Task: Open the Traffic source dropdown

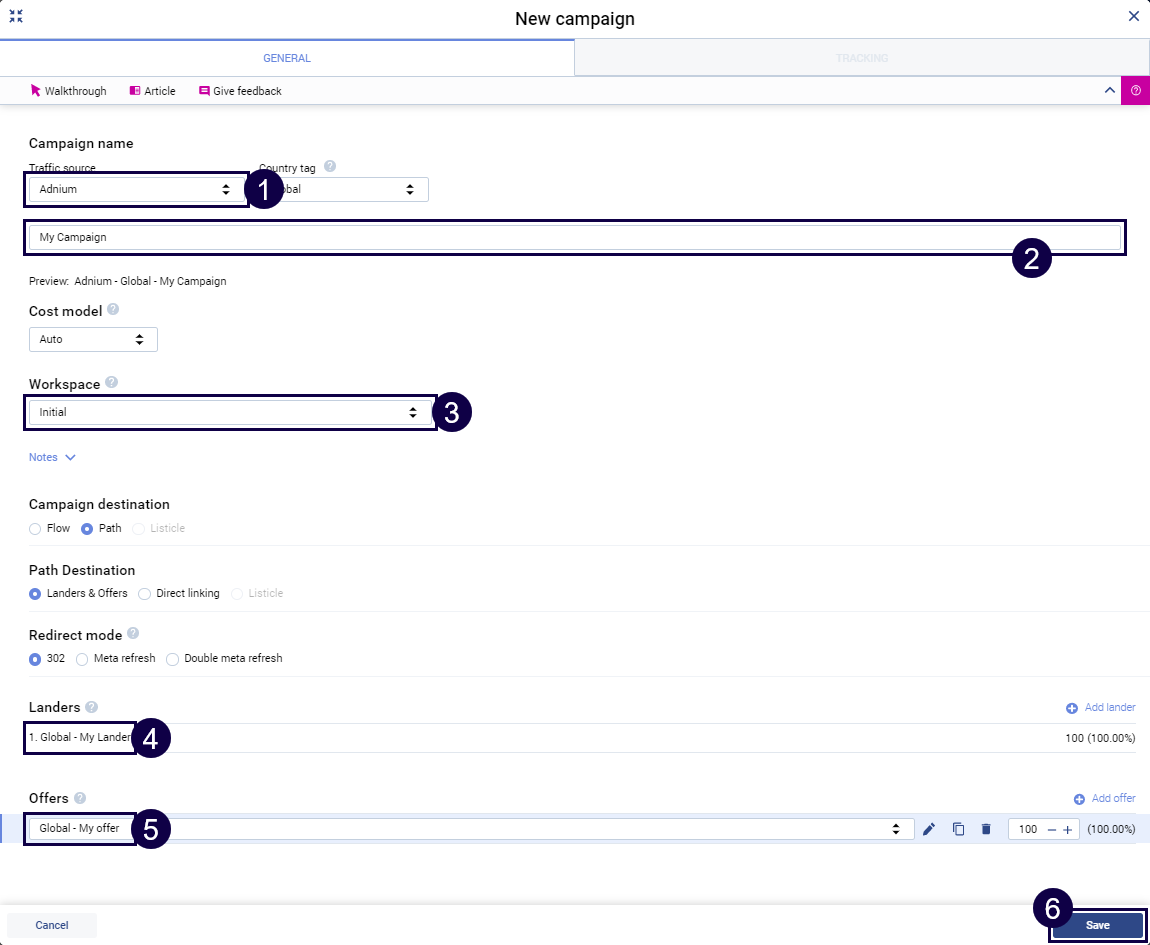Action: click(x=134, y=189)
